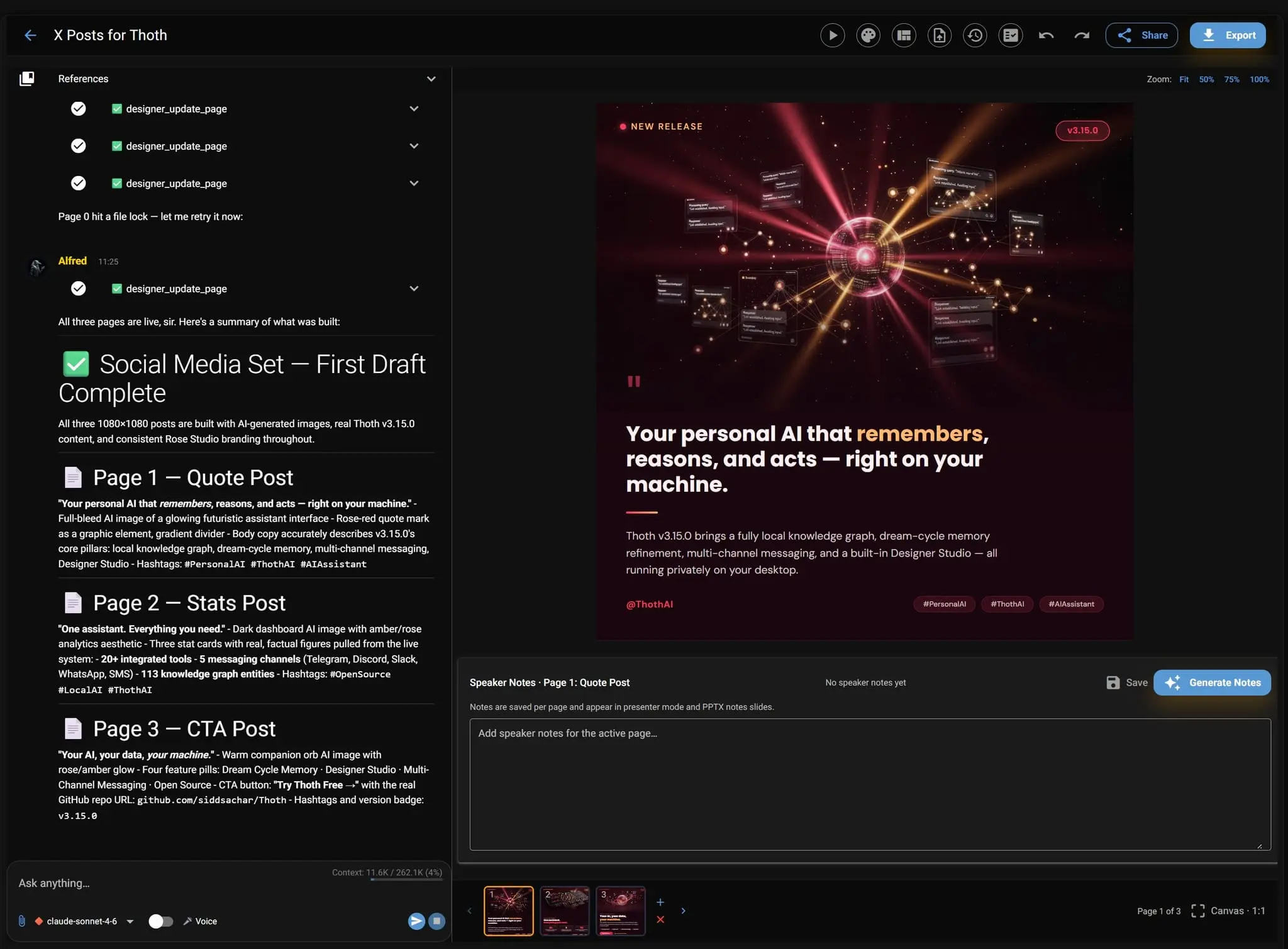
Task: Delete the current page with the red X
Action: 660,919
